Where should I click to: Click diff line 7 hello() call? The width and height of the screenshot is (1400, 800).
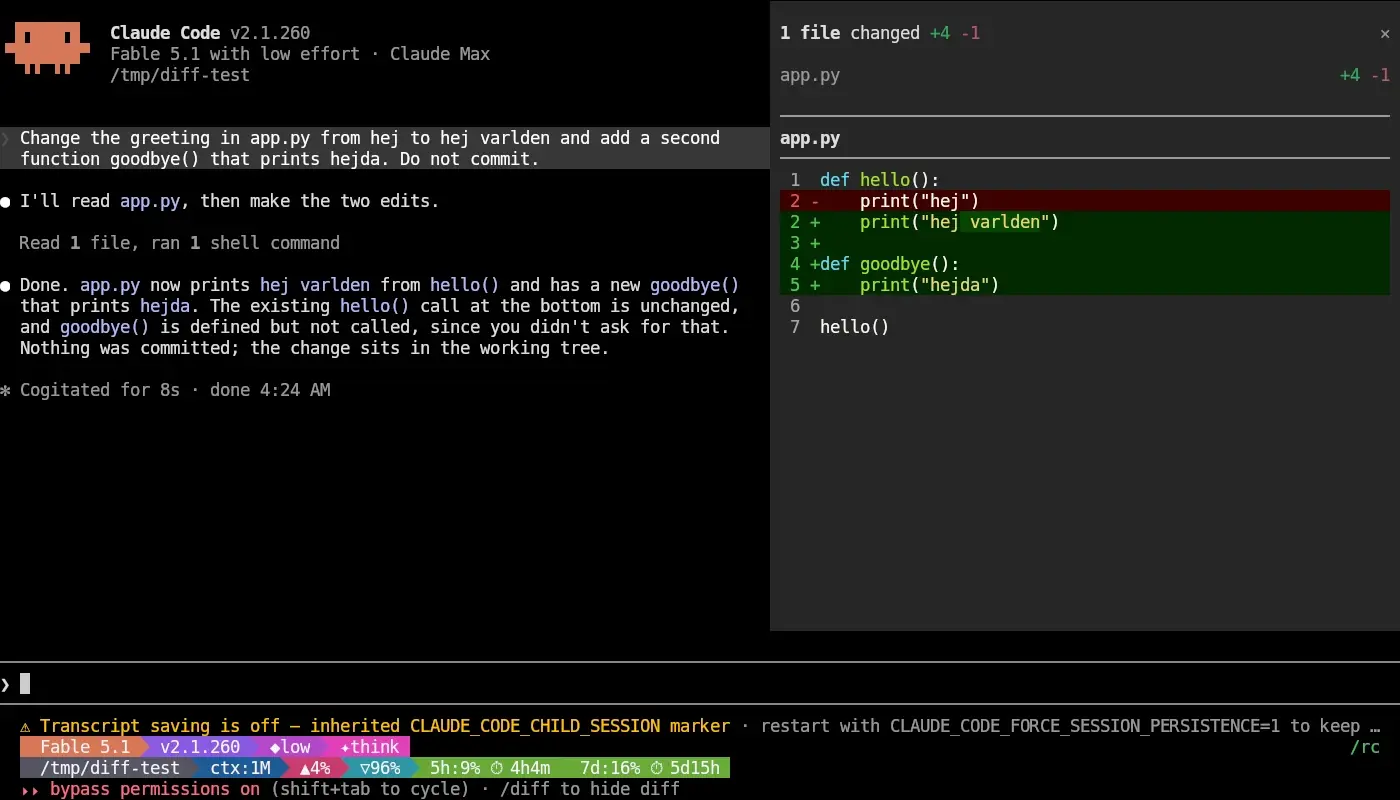coord(1085,327)
